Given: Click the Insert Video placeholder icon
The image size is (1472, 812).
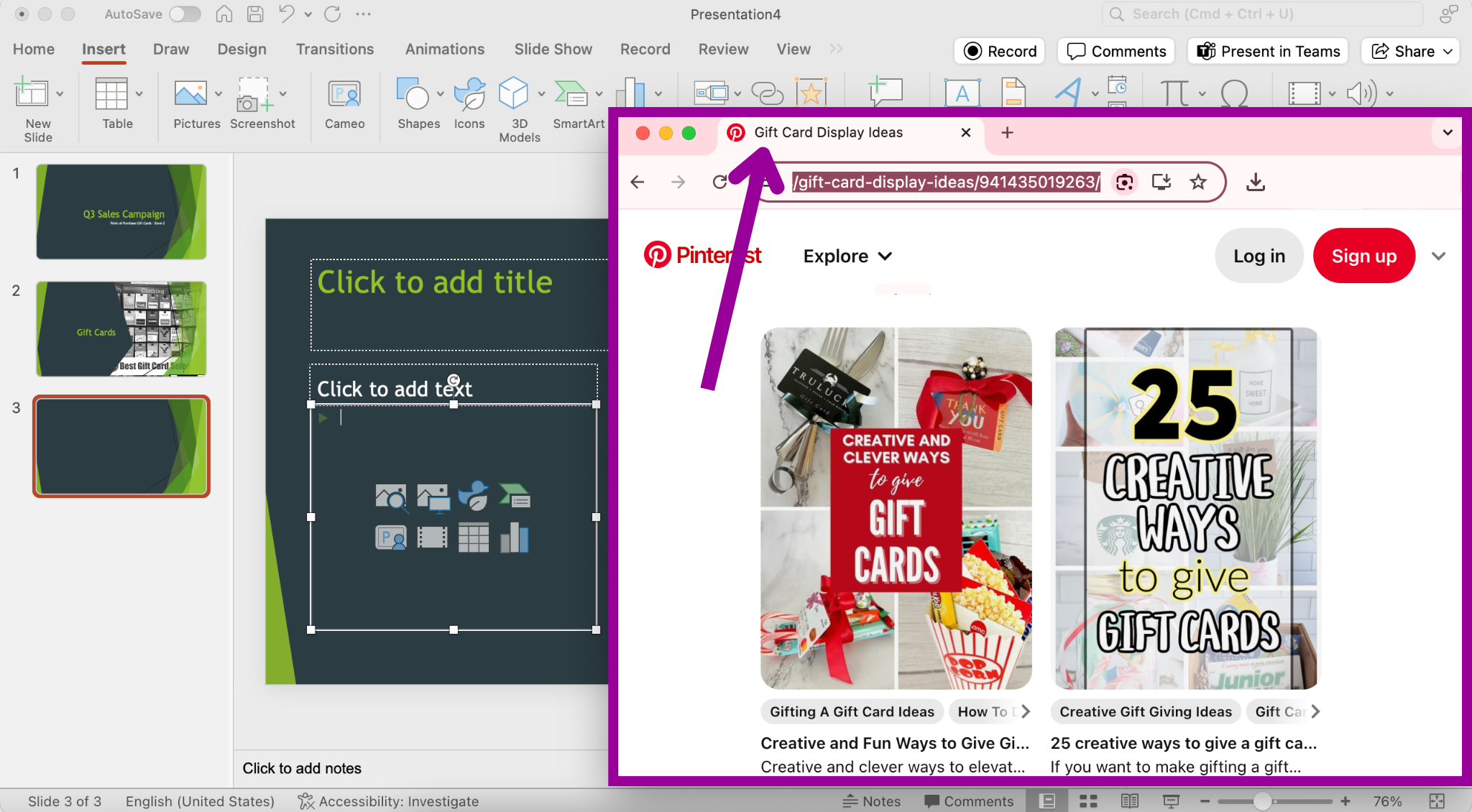Looking at the screenshot, I should pyautogui.click(x=432, y=538).
